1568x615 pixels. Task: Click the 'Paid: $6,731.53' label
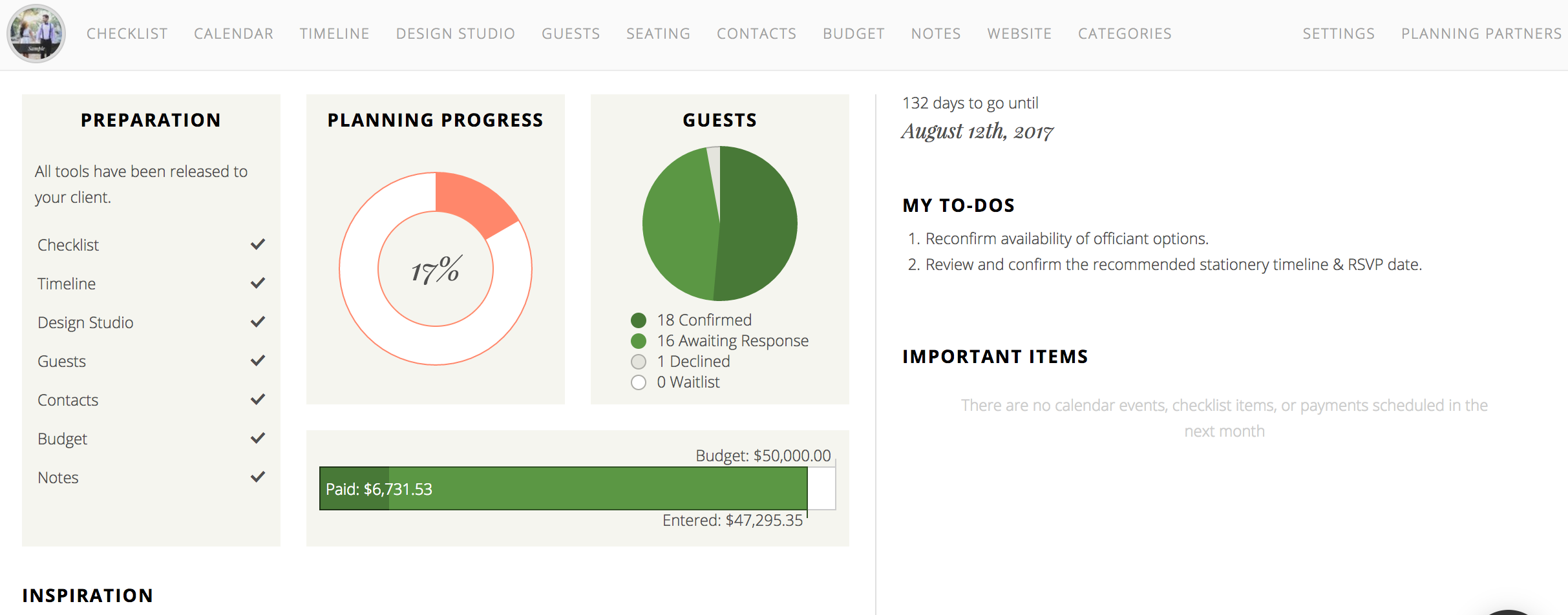click(x=379, y=490)
